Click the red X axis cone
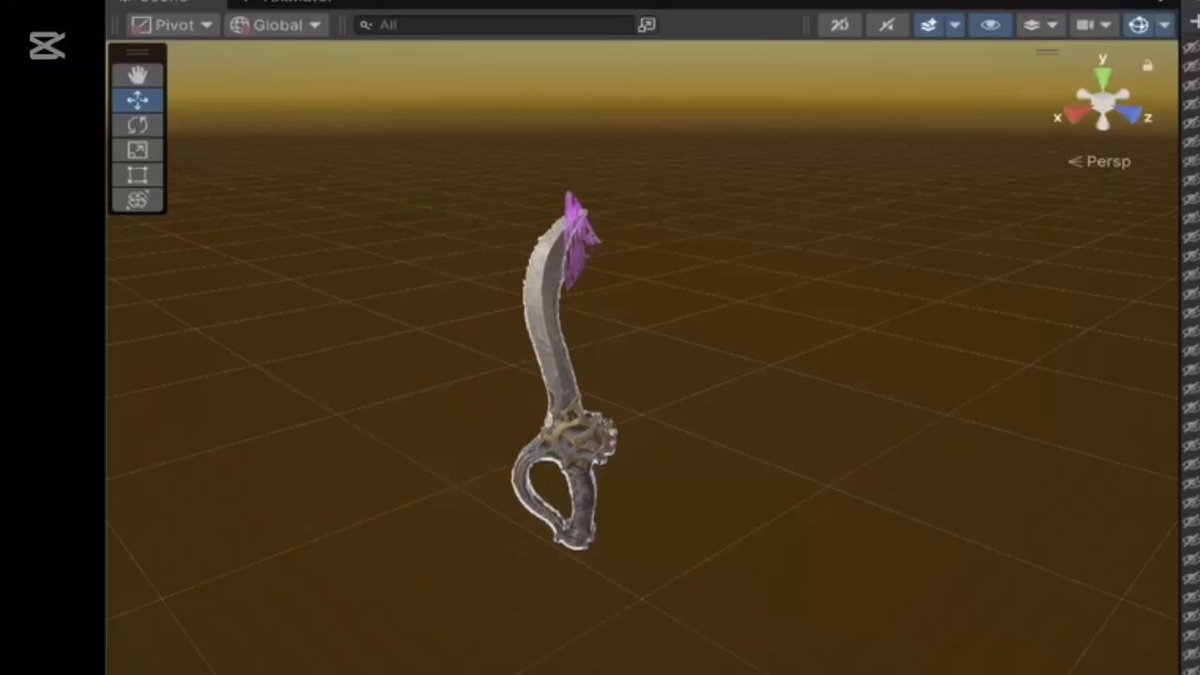Image resolution: width=1200 pixels, height=675 pixels. coord(1076,115)
